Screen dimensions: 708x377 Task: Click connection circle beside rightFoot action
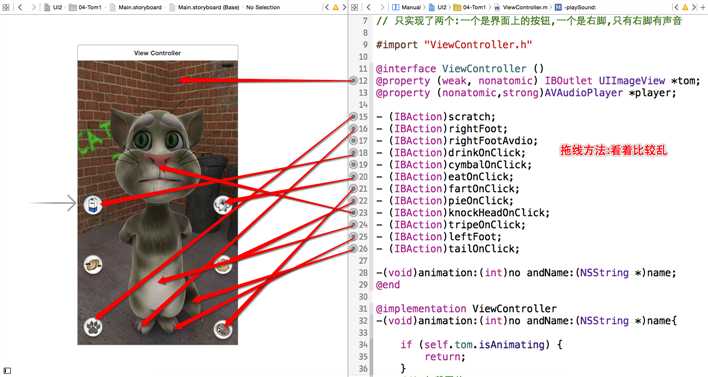[x=354, y=129]
